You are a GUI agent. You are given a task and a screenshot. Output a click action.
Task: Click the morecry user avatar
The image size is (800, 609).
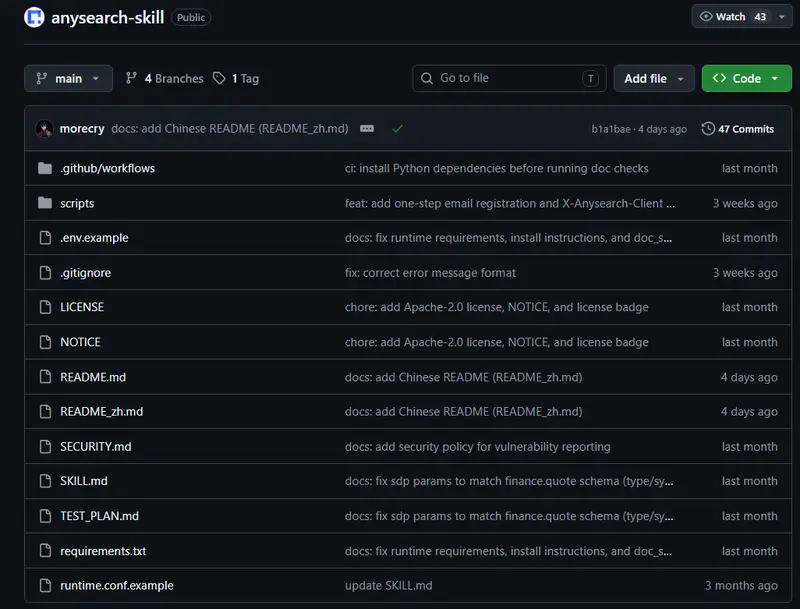pos(44,129)
